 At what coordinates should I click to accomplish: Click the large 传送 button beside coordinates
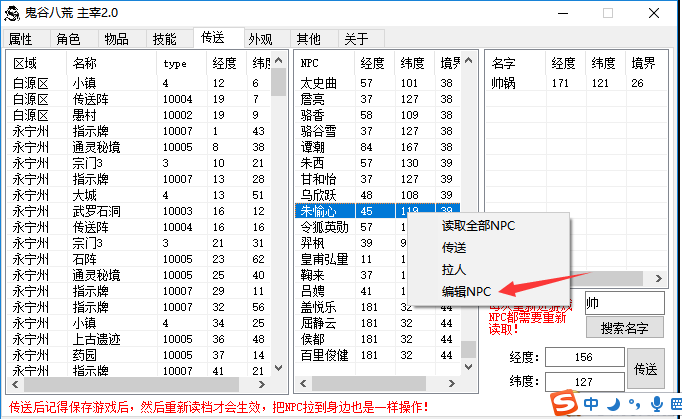645,369
